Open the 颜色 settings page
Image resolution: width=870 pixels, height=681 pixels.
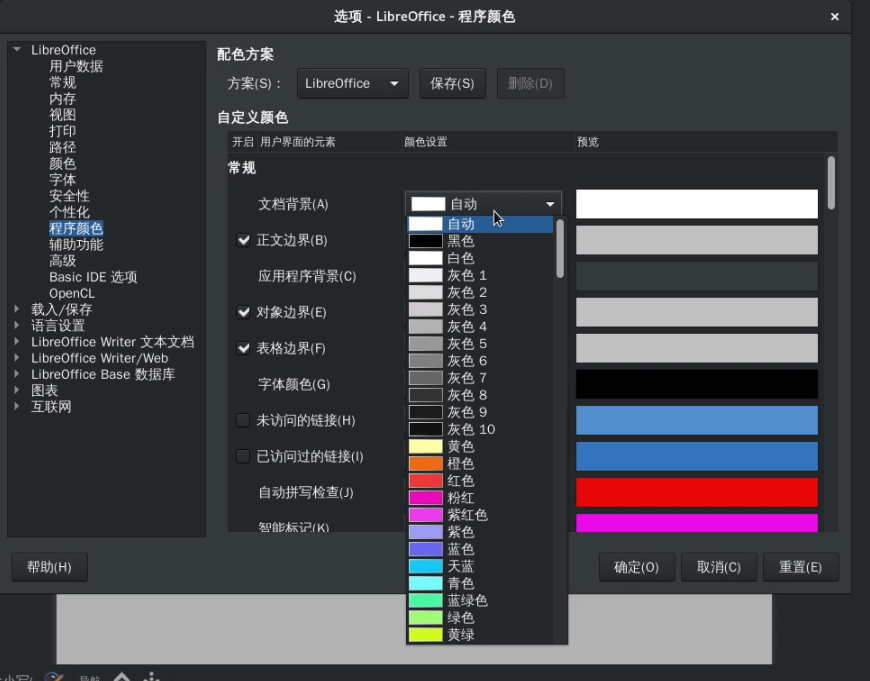pos(63,163)
